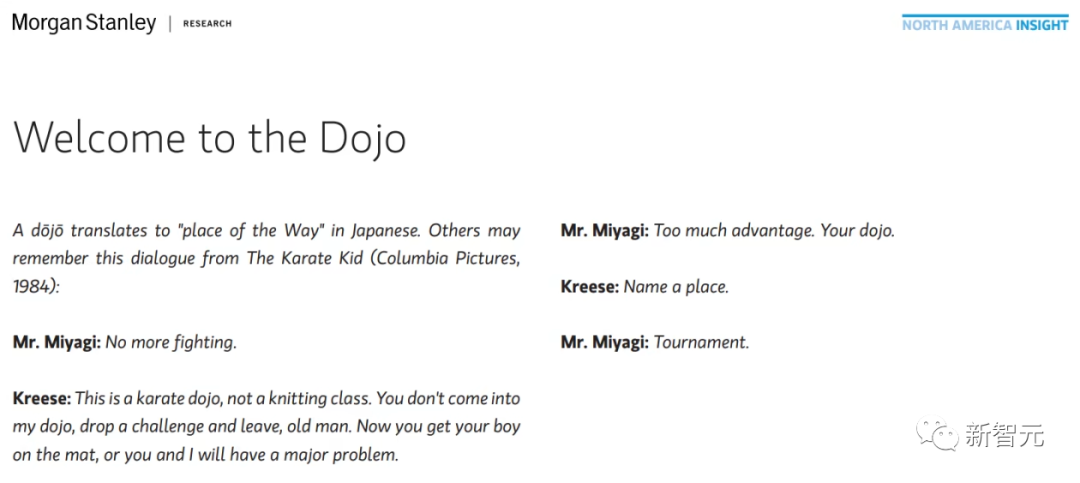Image resolution: width=1080 pixels, height=483 pixels.
Task: Click the line "Name a place."
Action: (x=676, y=287)
